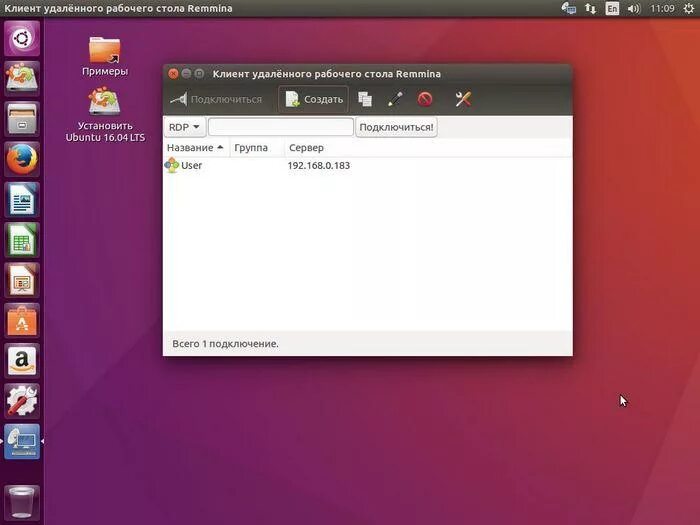
Task: Select Установить Ubuntu 16.04 LTS desktop icon
Action: click(x=105, y=115)
